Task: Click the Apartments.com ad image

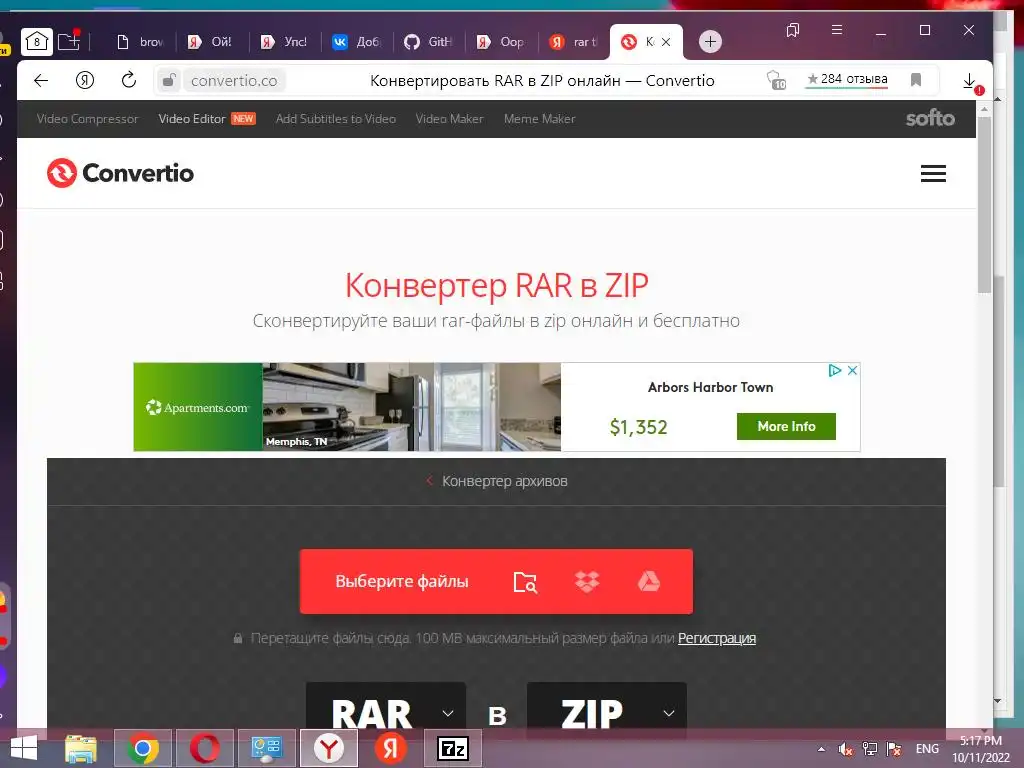Action: pos(347,407)
